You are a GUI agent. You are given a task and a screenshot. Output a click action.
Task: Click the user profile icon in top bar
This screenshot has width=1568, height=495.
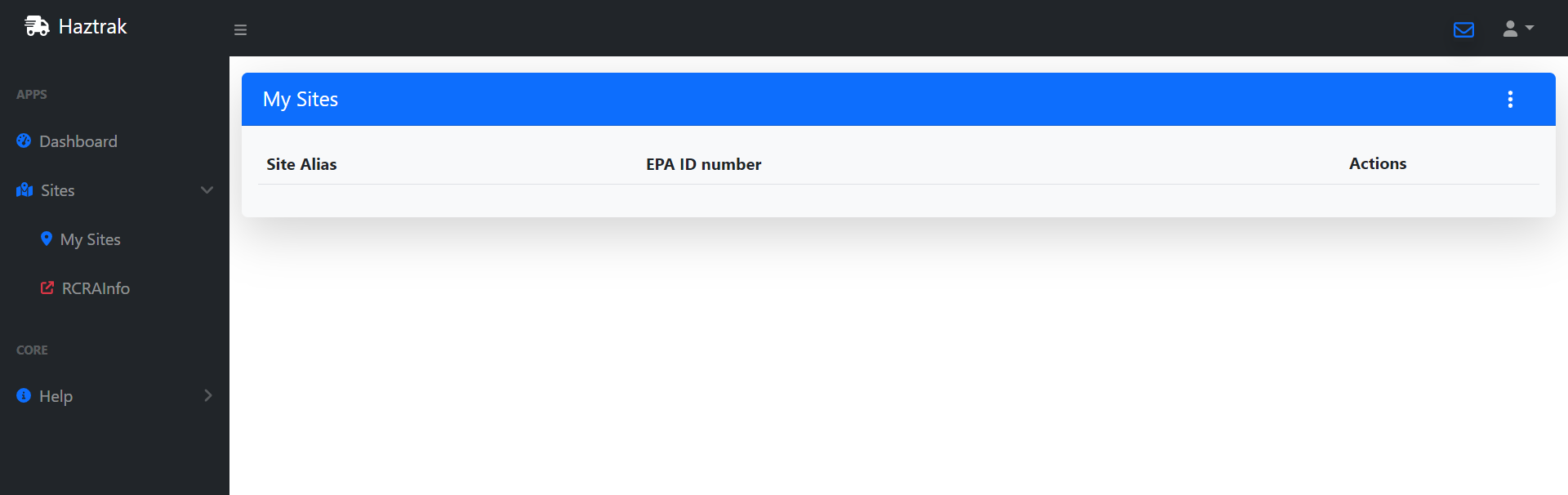[x=1510, y=28]
